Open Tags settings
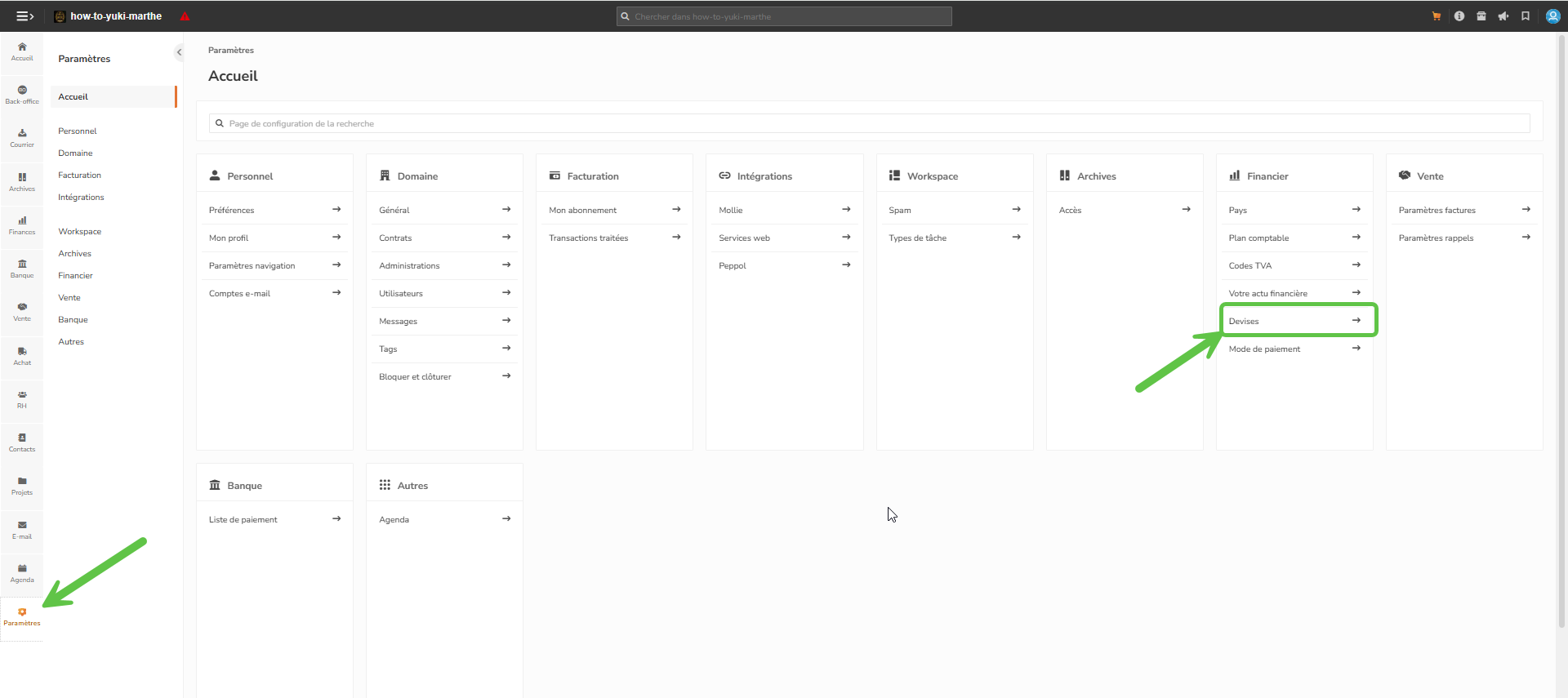 [445, 349]
